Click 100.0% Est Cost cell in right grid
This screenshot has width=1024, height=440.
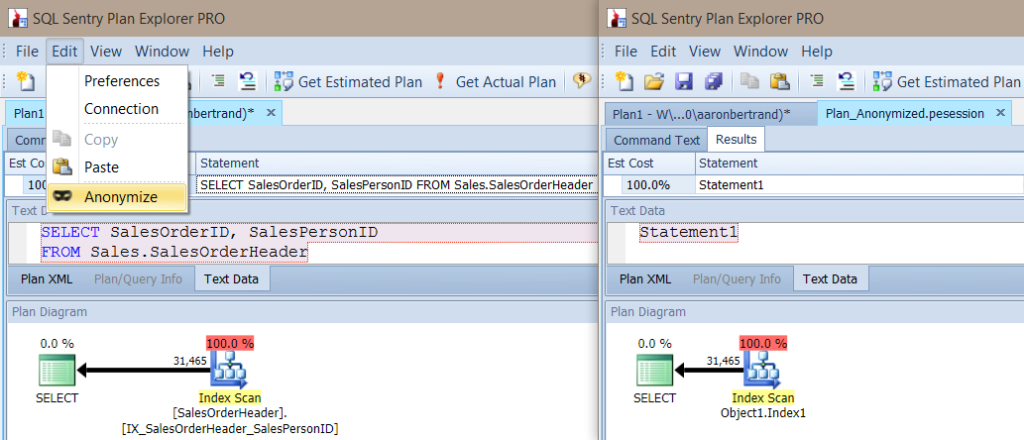point(650,185)
